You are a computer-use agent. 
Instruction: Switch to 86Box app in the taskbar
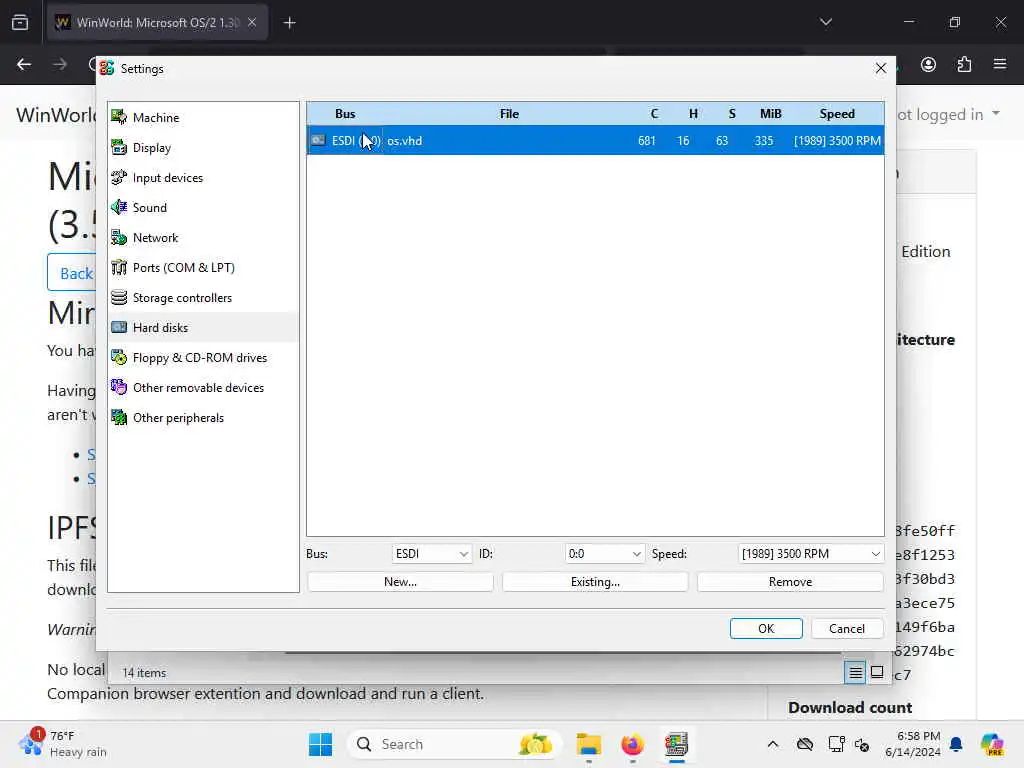676,744
